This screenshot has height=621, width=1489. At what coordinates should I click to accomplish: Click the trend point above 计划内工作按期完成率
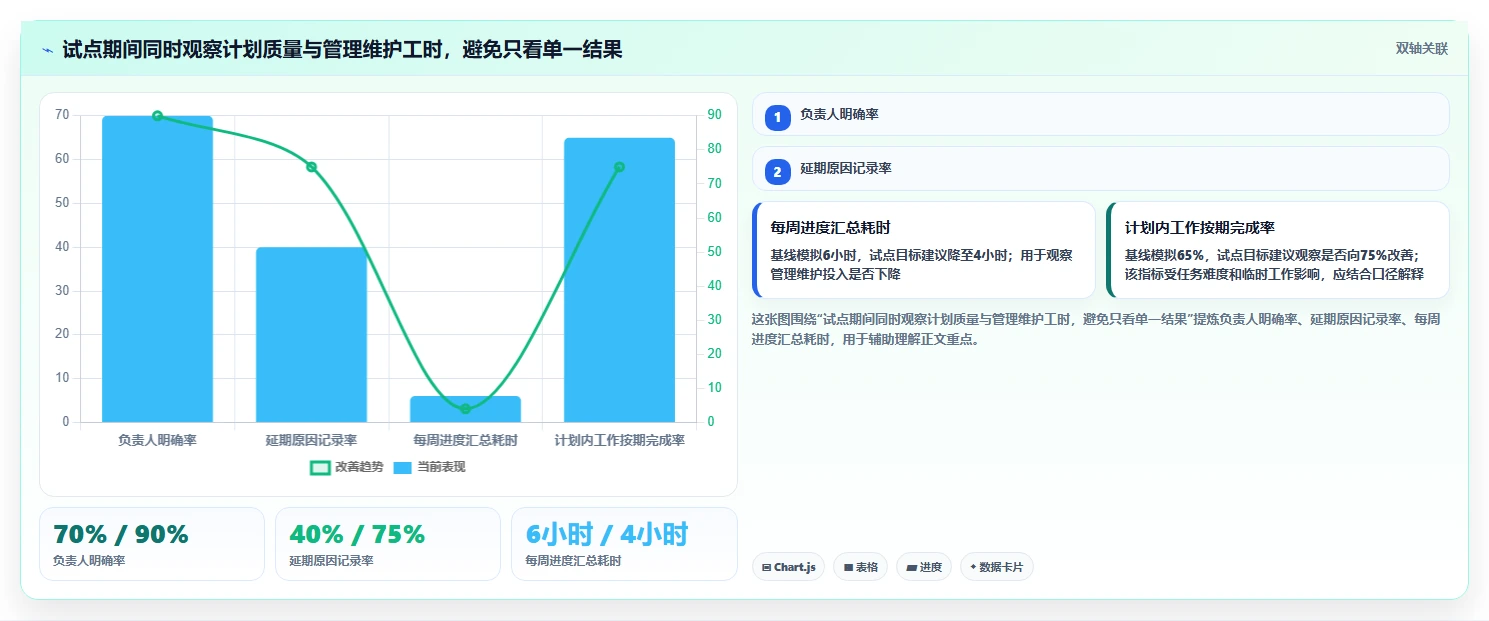coord(619,167)
